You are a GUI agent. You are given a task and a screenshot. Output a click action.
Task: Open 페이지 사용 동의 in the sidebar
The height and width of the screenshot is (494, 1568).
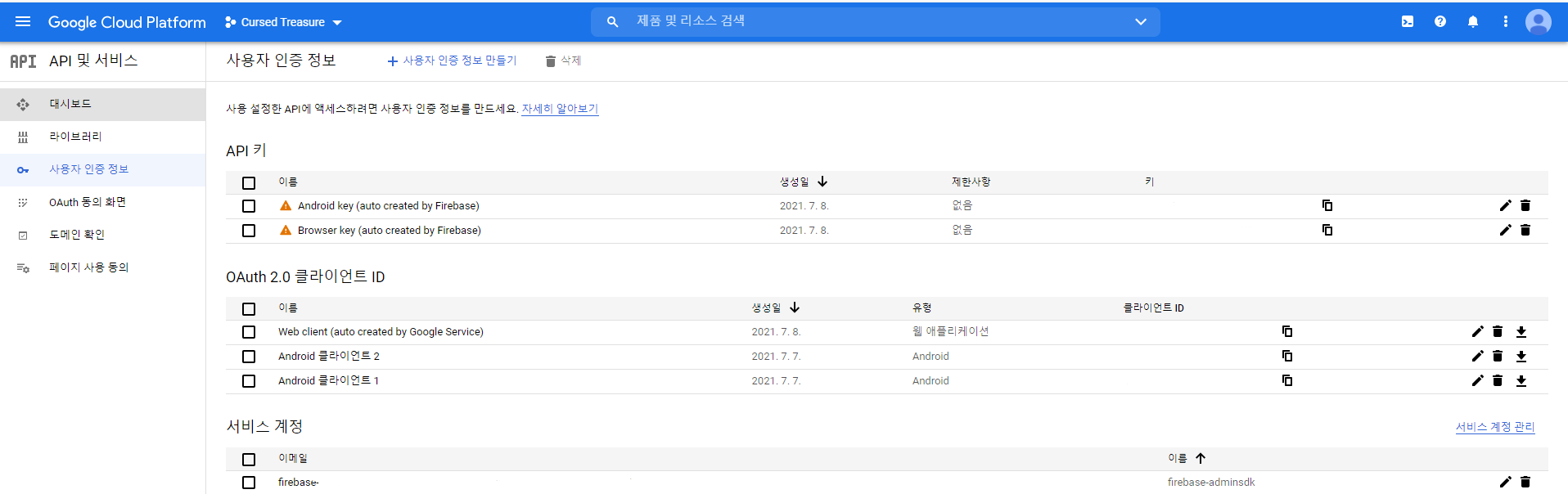click(102, 267)
